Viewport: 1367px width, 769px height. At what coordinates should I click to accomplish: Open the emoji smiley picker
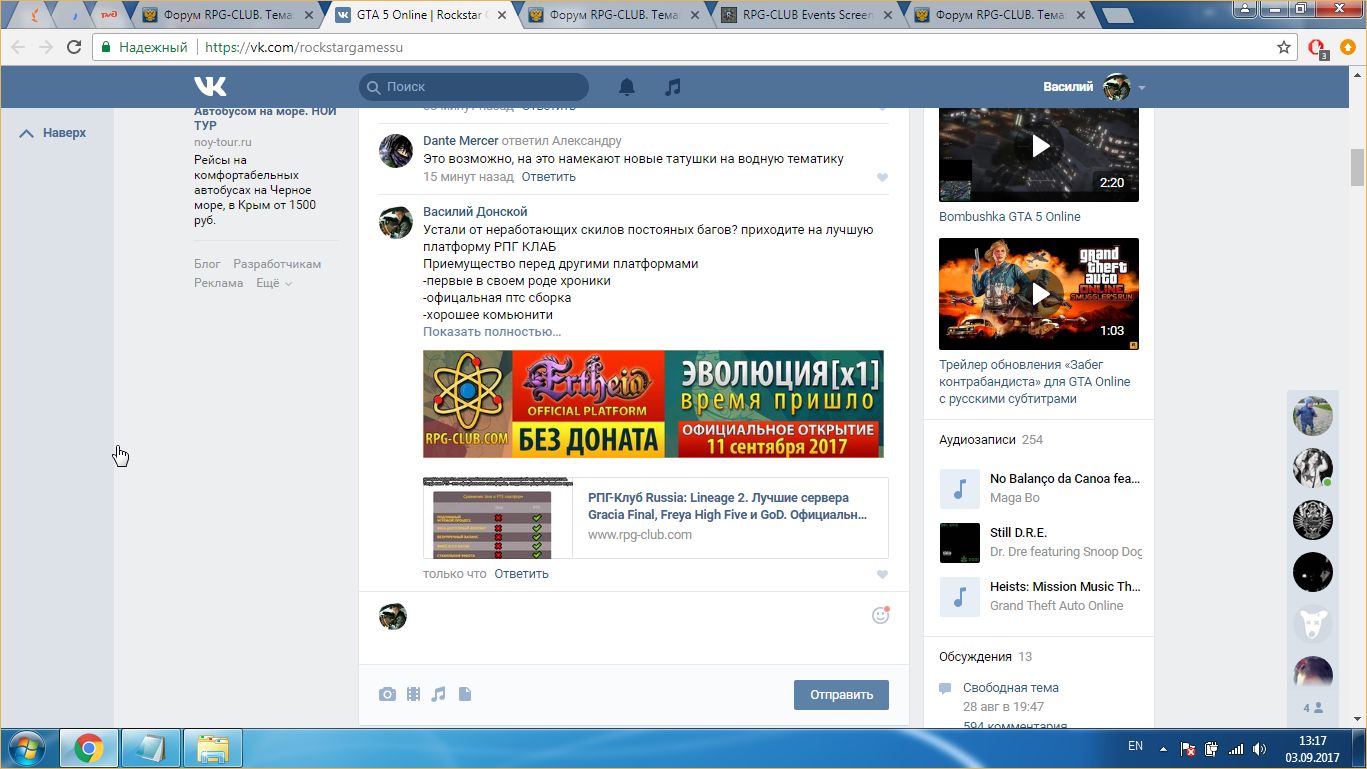pyautogui.click(x=880, y=615)
